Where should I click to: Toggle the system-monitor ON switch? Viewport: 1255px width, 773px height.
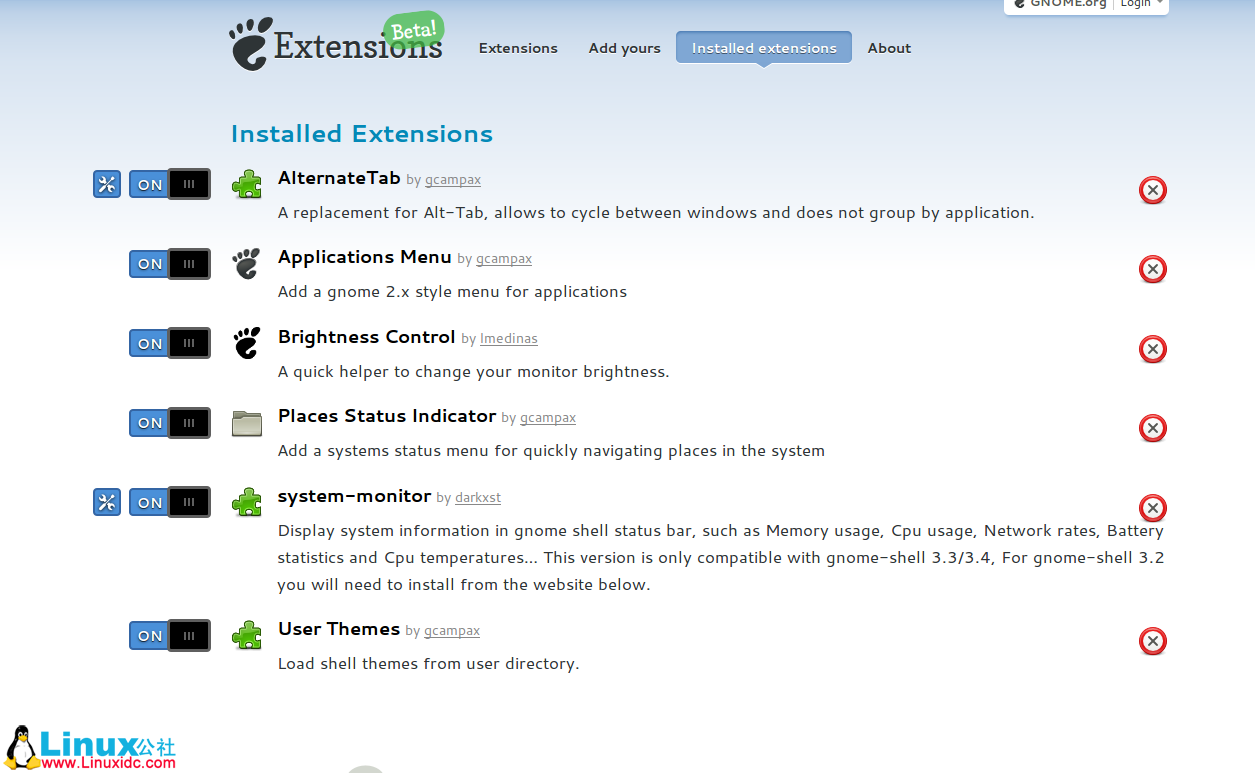[170, 502]
